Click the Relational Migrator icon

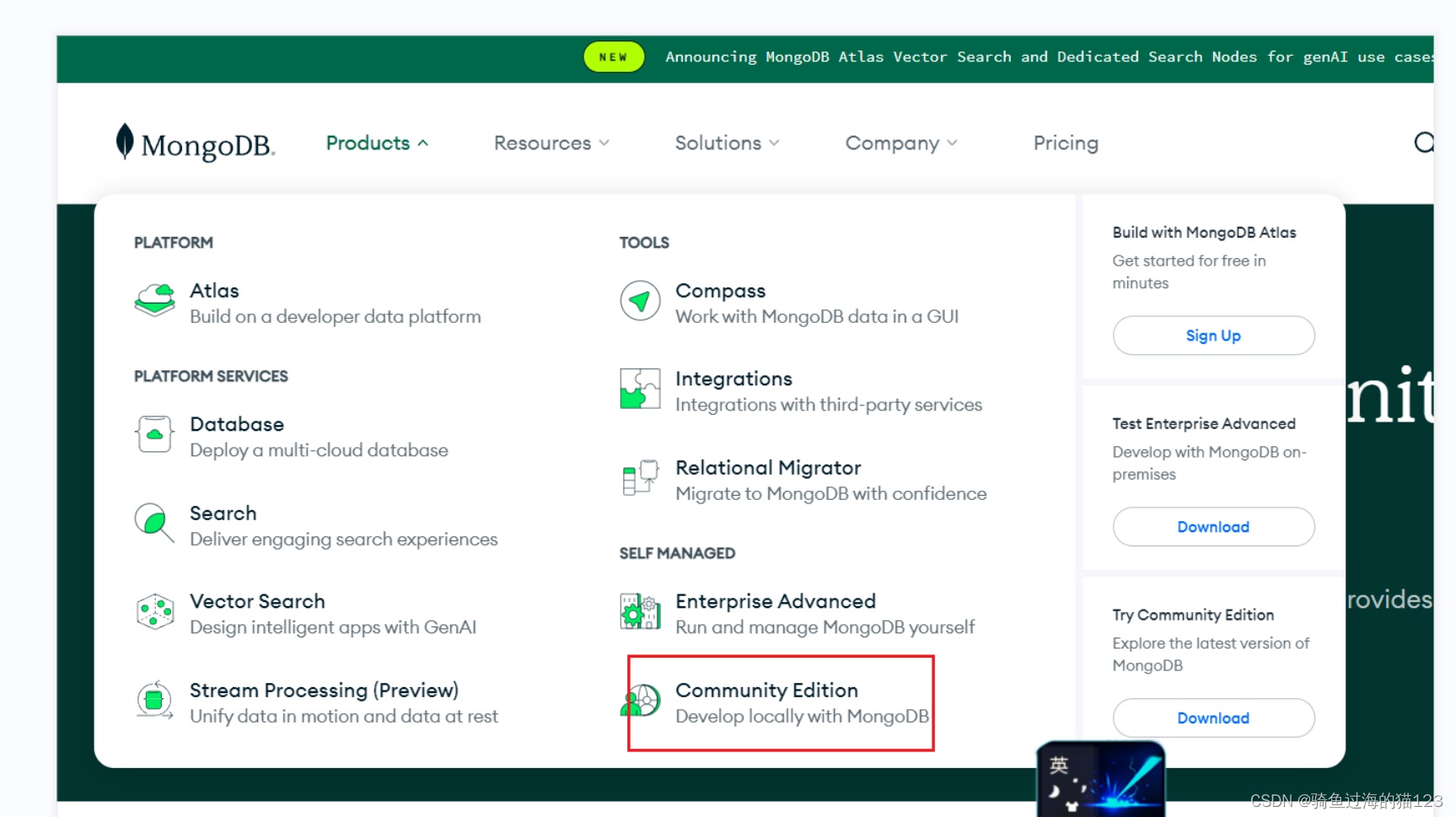pyautogui.click(x=640, y=478)
